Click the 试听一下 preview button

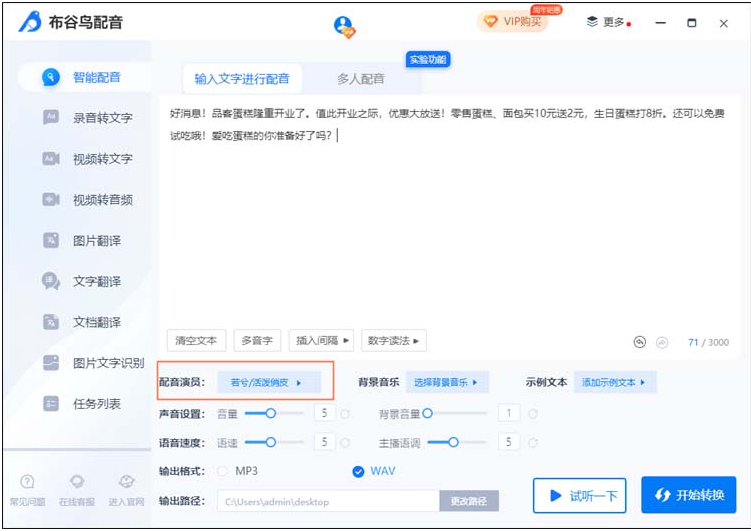tap(579, 495)
